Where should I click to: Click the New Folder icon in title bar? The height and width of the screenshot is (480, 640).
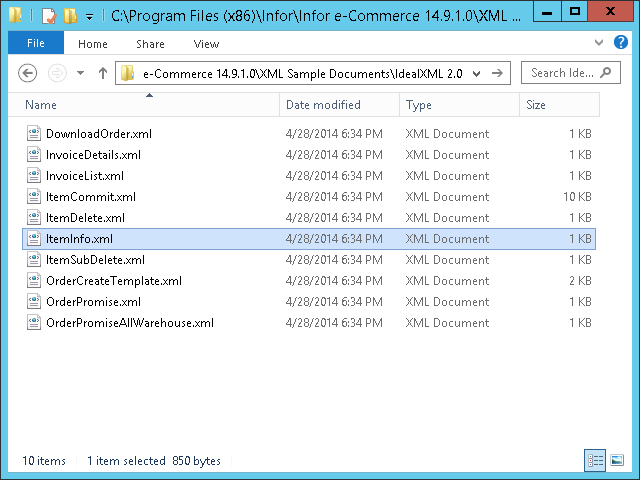69,15
